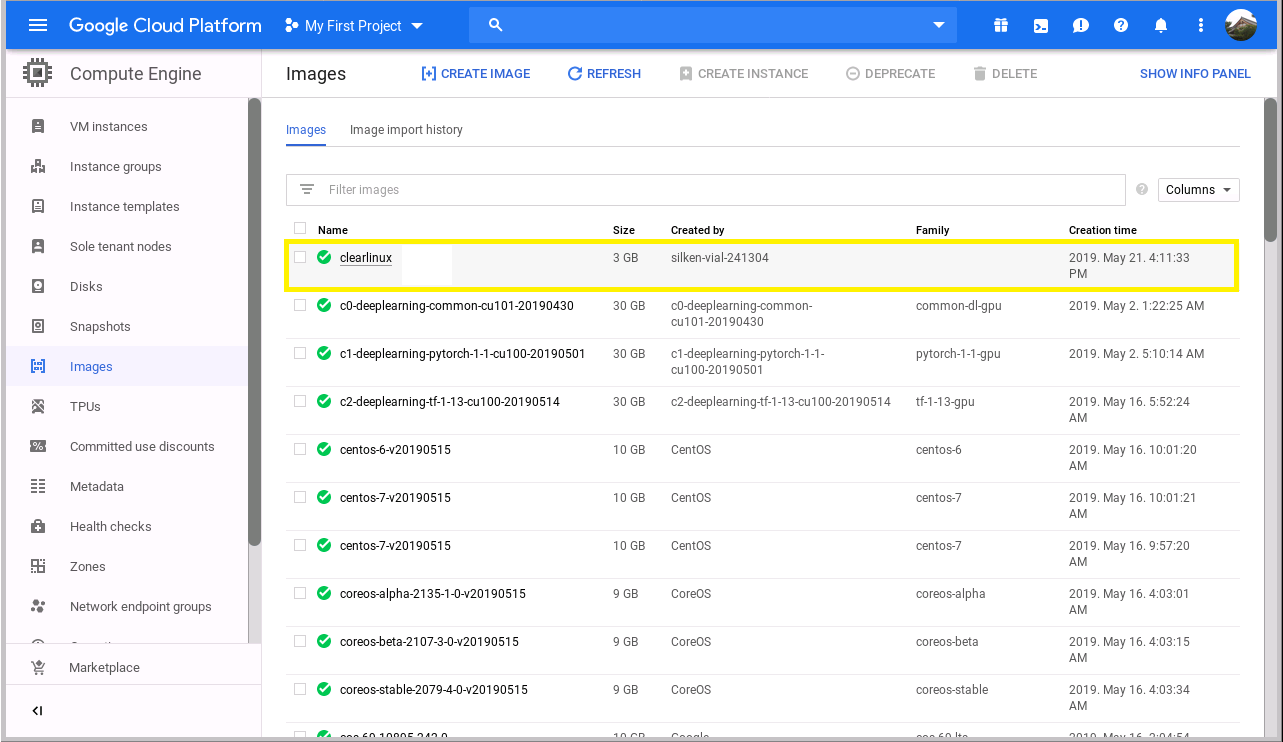Image resolution: width=1283 pixels, height=742 pixels.
Task: Click the REFRESH button
Action: [x=604, y=74]
